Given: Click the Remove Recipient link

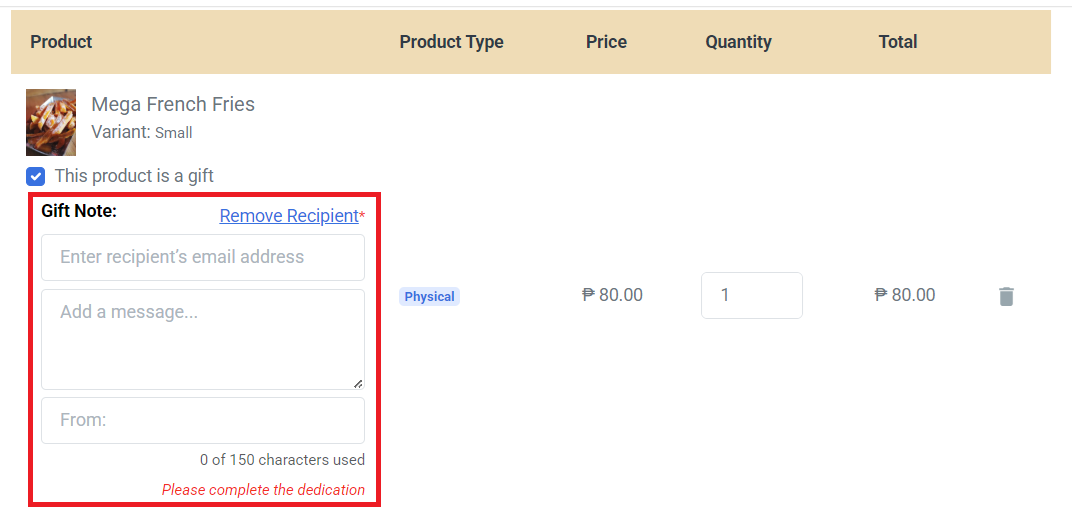Looking at the screenshot, I should click(x=289, y=216).
